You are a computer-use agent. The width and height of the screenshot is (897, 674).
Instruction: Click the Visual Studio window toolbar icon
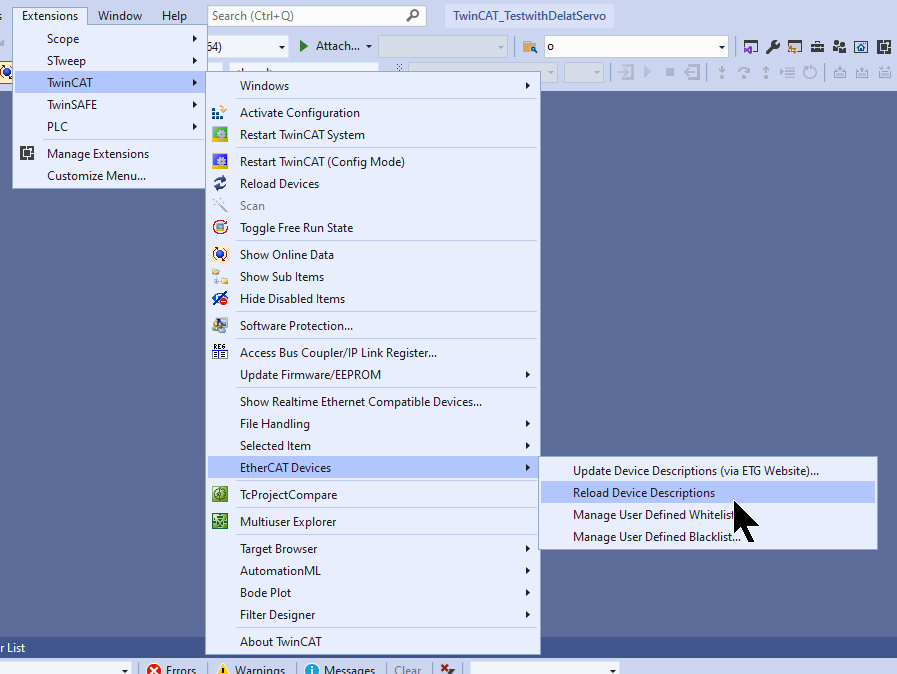[751, 46]
